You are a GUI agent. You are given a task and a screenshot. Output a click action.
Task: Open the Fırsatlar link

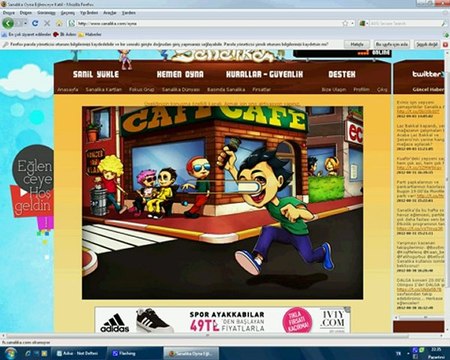pyautogui.click(x=261, y=89)
